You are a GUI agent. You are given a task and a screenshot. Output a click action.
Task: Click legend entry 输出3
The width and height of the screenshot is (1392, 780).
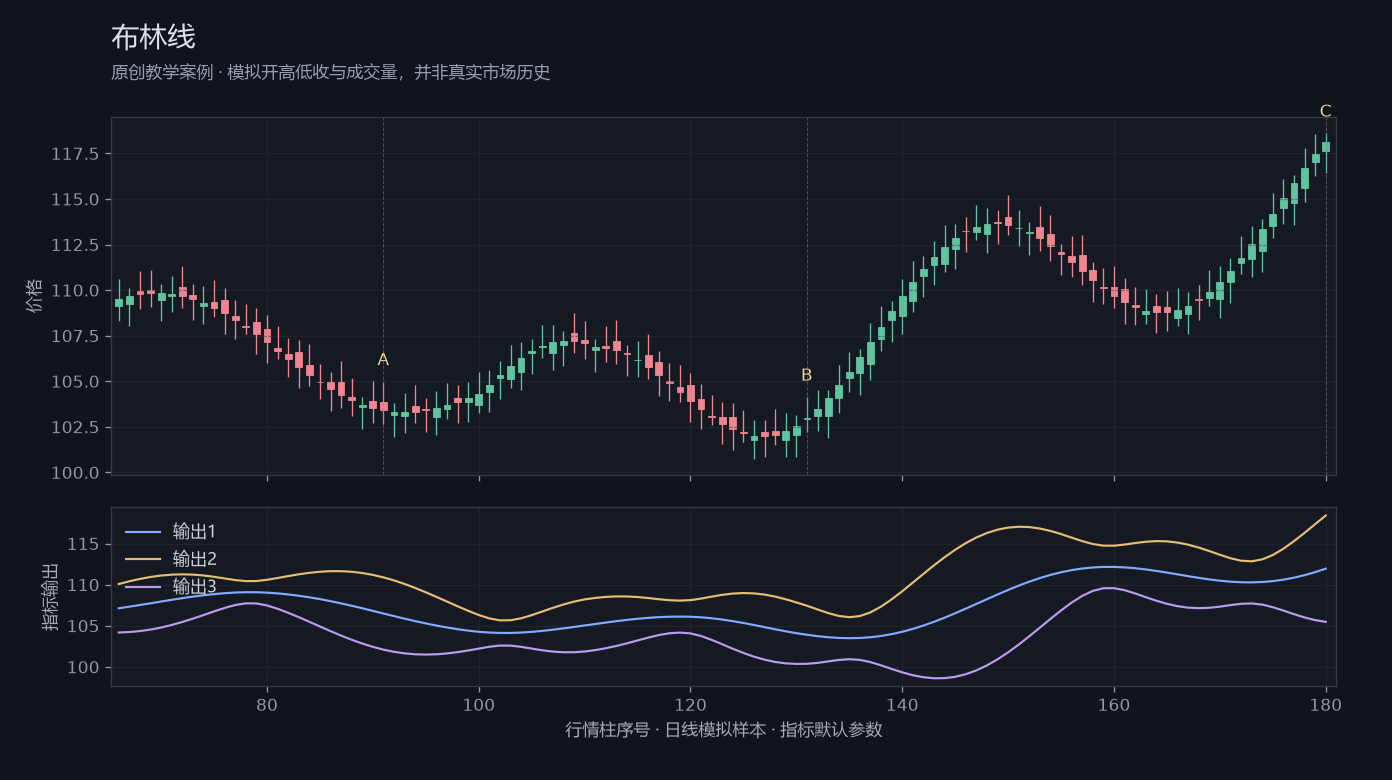[194, 587]
